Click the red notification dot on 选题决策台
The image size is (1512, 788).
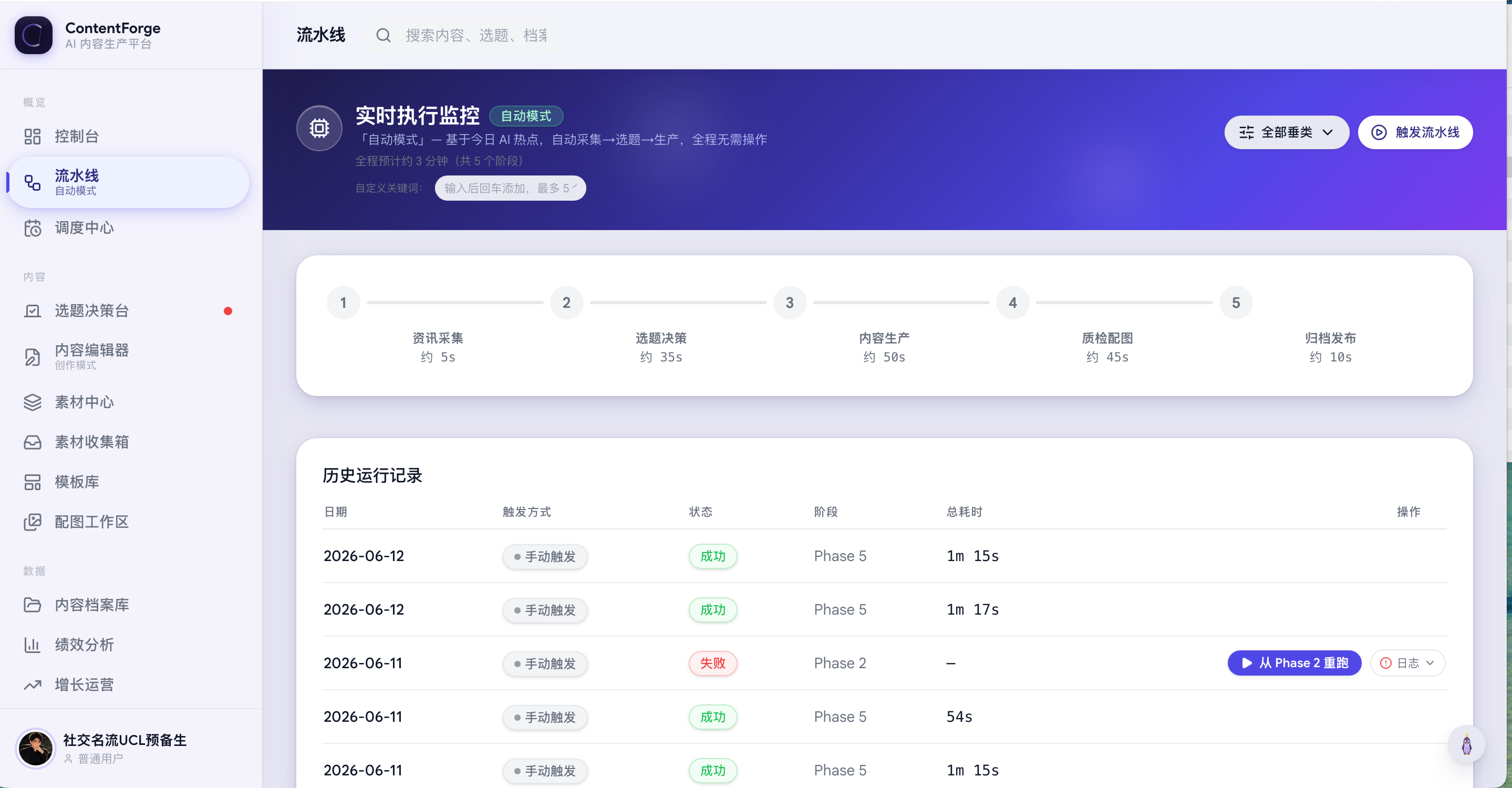227,311
